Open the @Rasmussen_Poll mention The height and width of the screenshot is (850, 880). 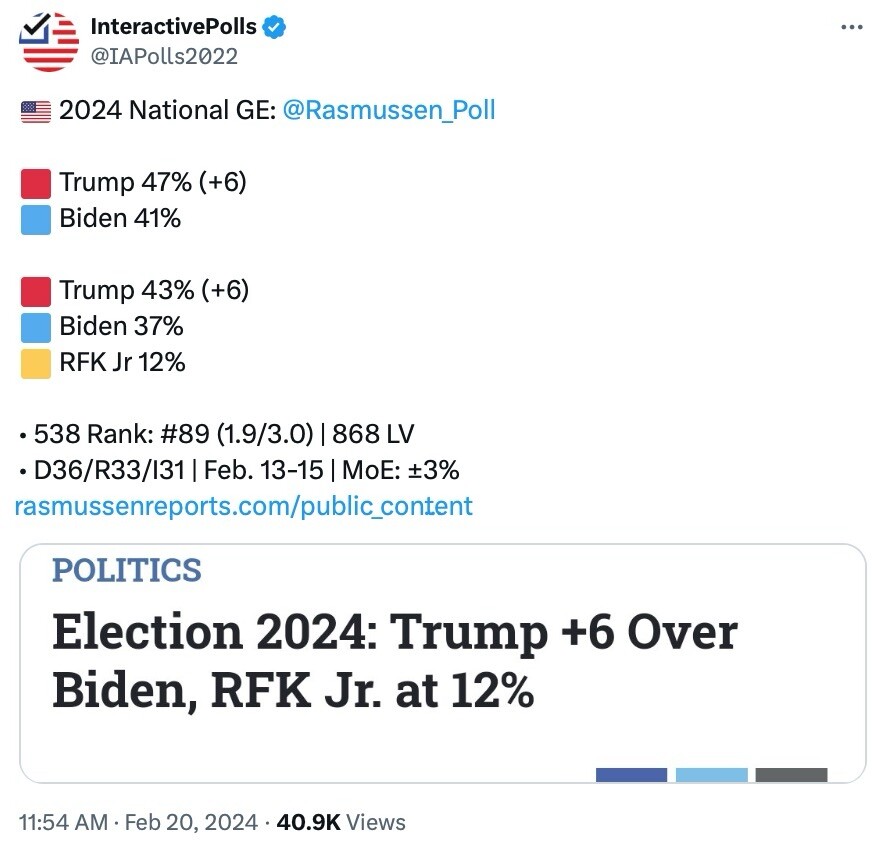(x=388, y=110)
